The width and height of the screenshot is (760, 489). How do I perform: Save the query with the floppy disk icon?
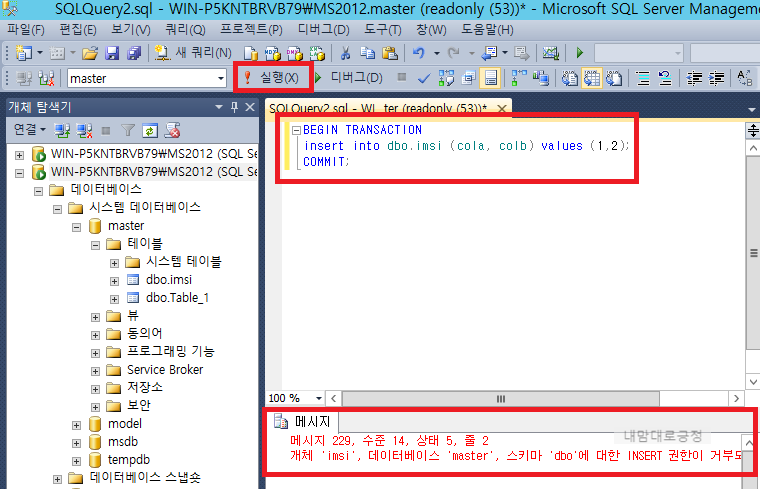(112, 53)
